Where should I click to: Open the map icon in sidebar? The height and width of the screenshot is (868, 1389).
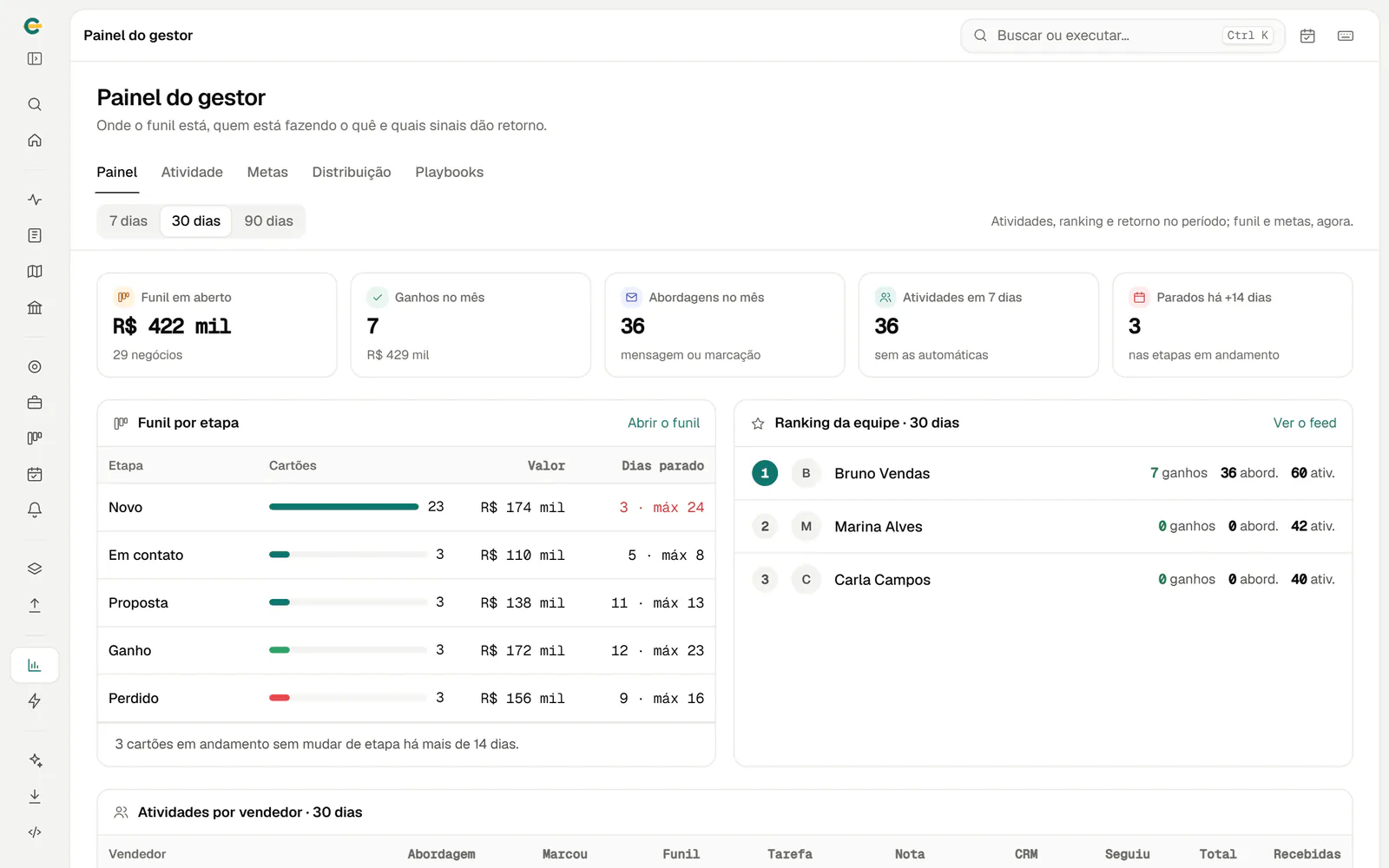point(35,272)
